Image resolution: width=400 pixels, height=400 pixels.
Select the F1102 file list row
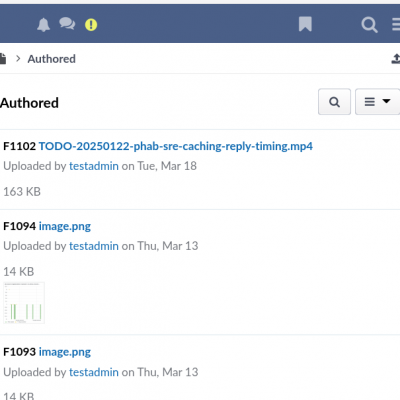(x=200, y=169)
